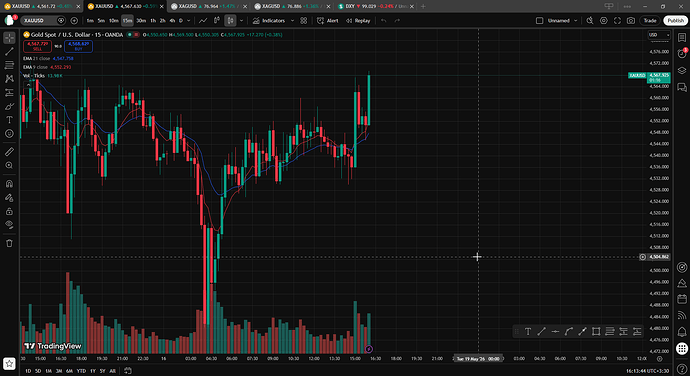This screenshot has height=376, width=690.
Task: Select the text annotation tool in left sidebar
Action: (x=9, y=120)
